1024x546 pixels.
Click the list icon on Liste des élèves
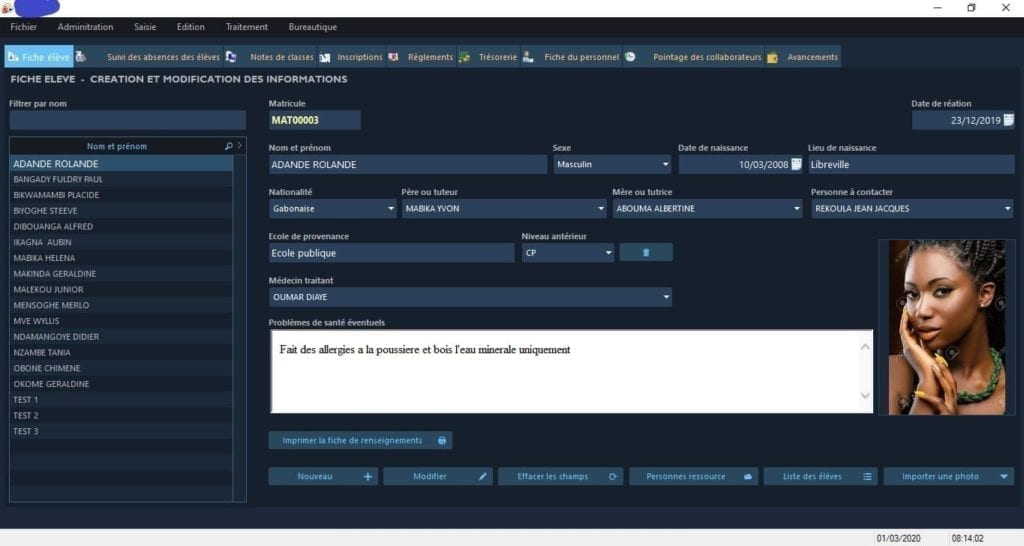coord(867,477)
